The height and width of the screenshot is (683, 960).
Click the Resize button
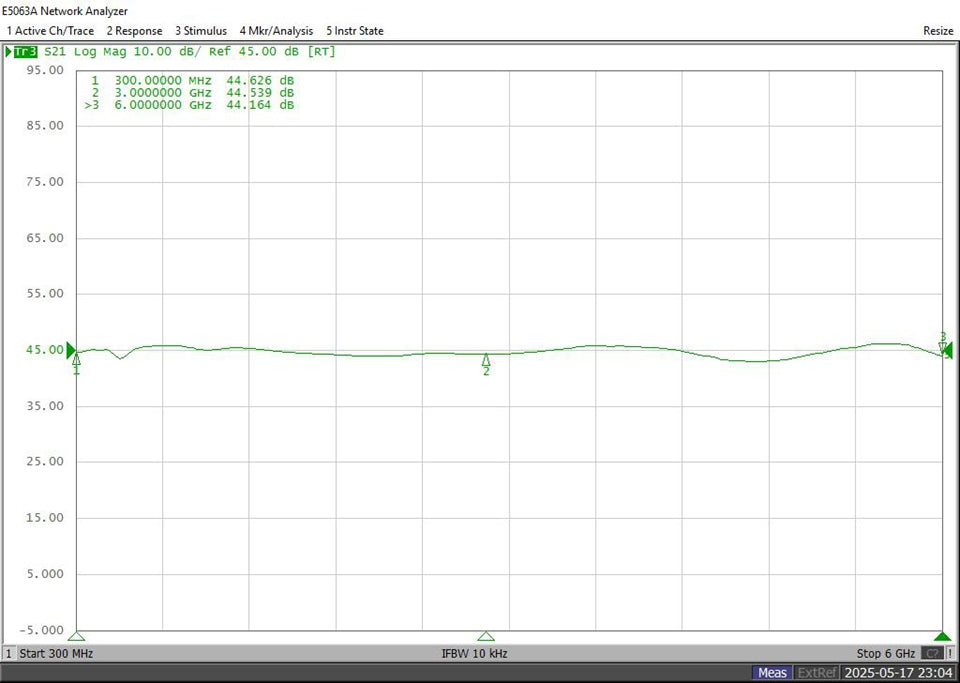[937, 31]
